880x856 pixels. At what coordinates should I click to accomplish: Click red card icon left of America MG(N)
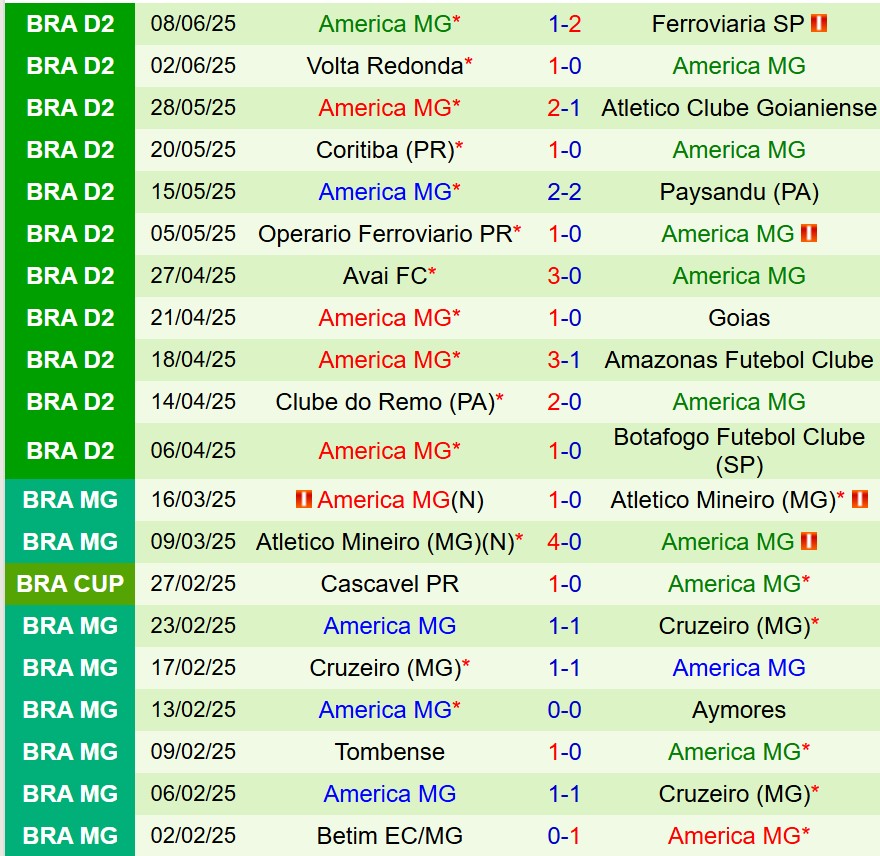[x=304, y=499]
